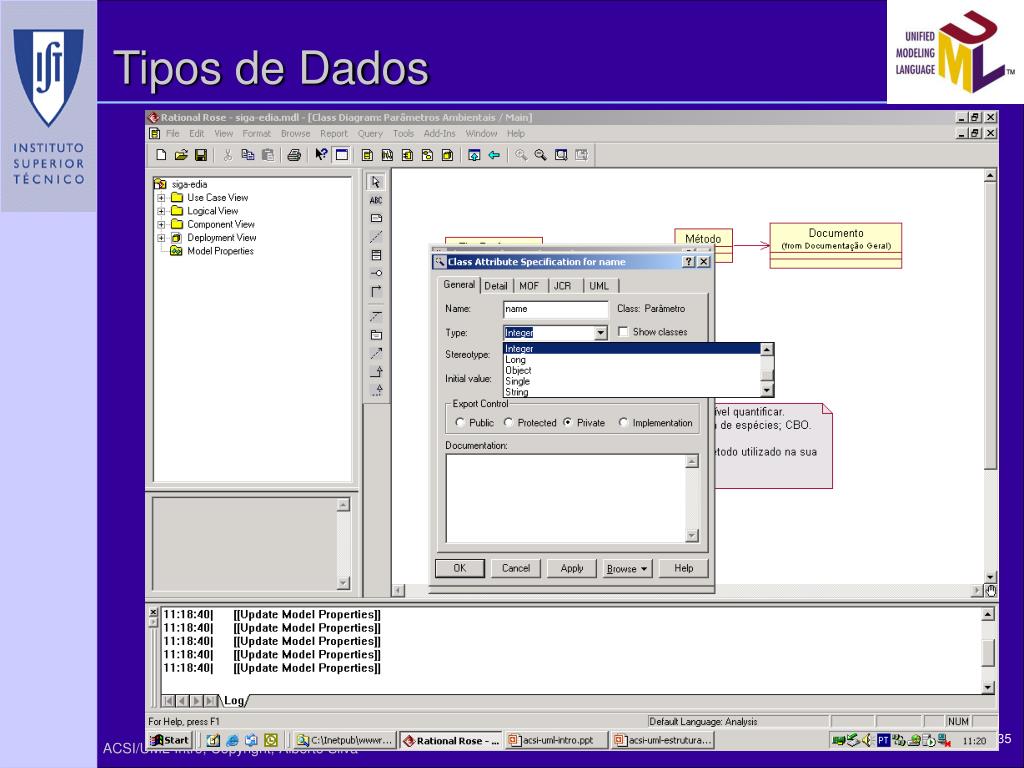Click the View Documentation window icon
1024x768 pixels.
coord(342,155)
